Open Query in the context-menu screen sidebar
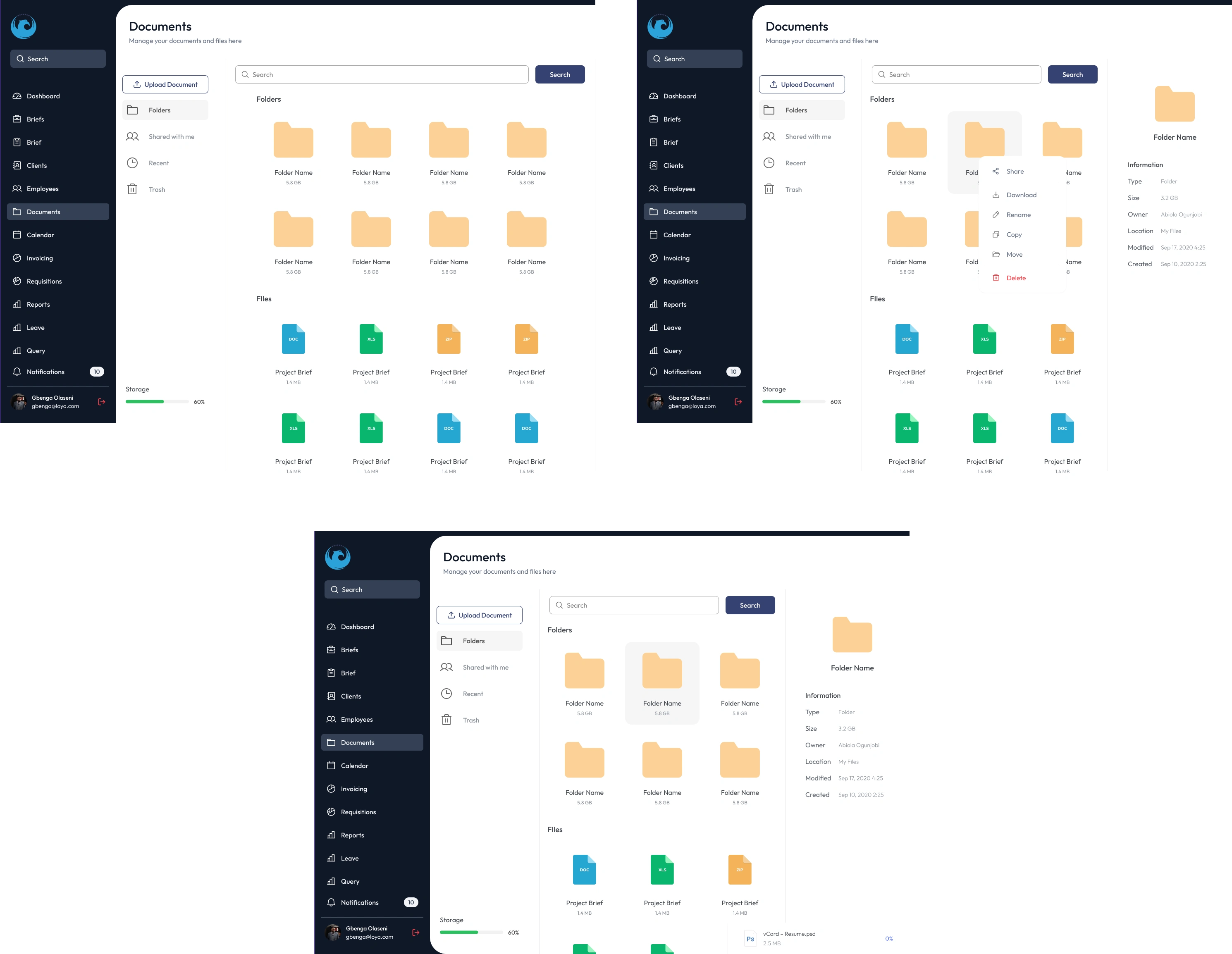The height and width of the screenshot is (954, 1232). tap(695, 350)
